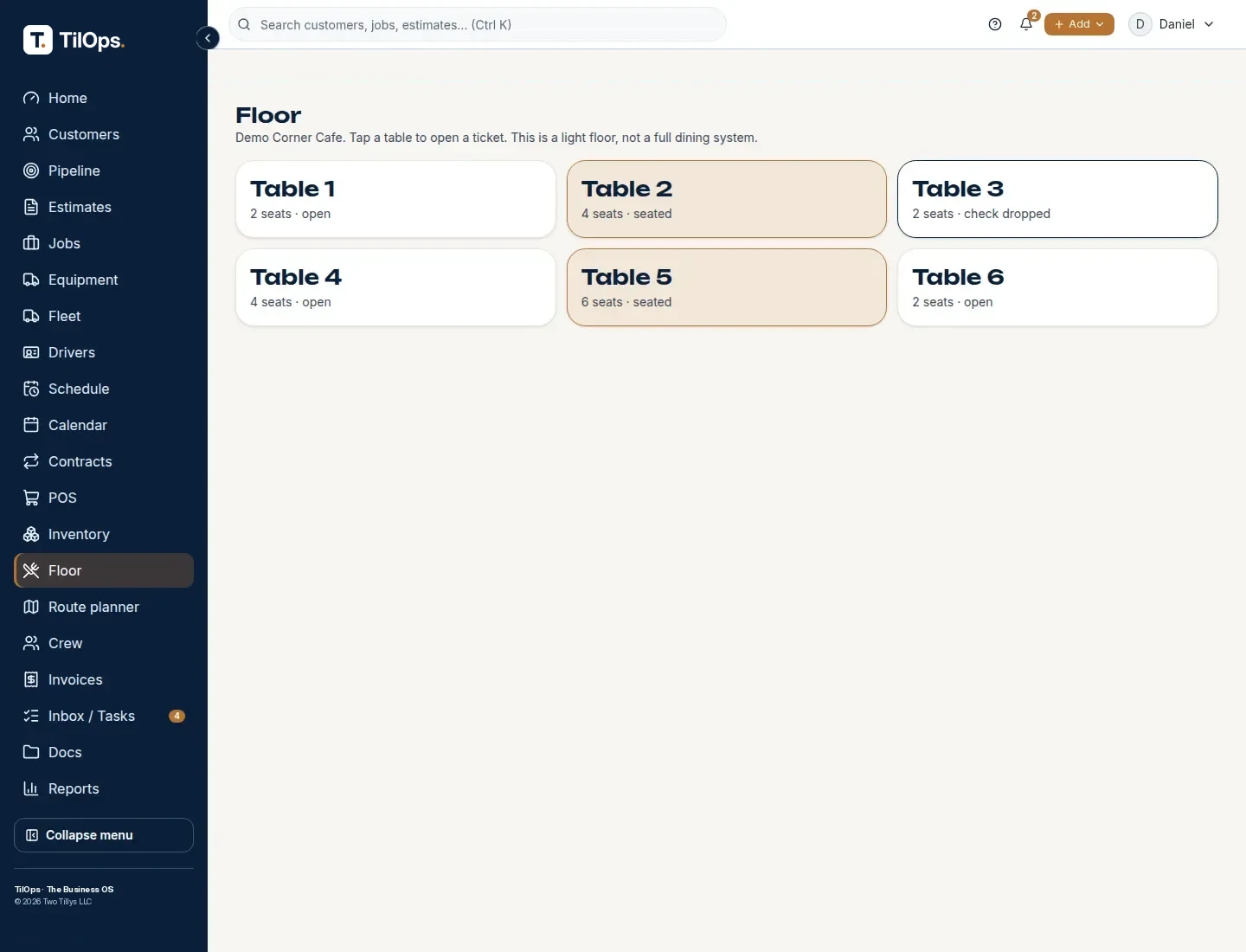
Task: Expand the orange Add dropdown
Action: [1079, 24]
